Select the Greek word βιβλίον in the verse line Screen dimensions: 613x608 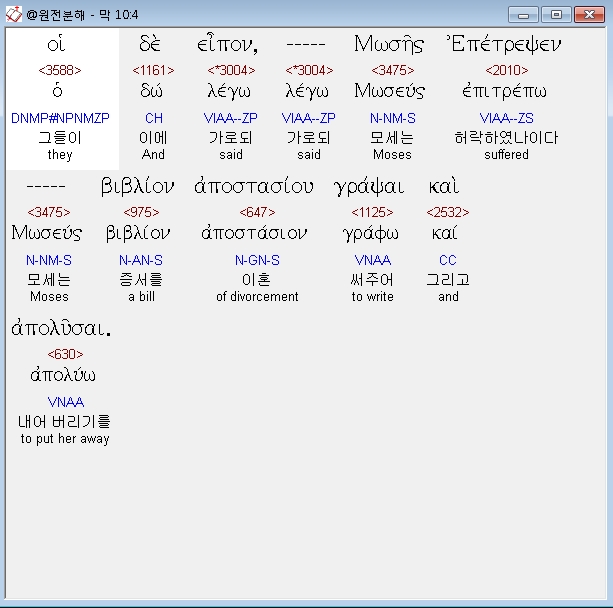coord(138,186)
